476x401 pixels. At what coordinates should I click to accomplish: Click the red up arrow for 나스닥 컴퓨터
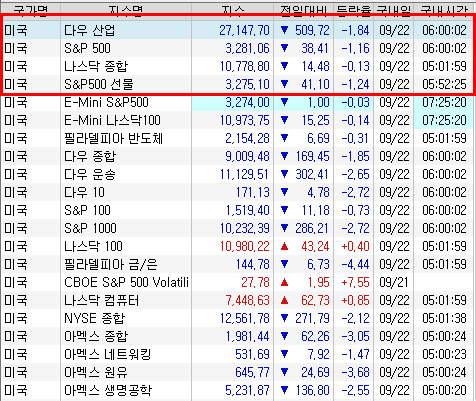tap(284, 300)
